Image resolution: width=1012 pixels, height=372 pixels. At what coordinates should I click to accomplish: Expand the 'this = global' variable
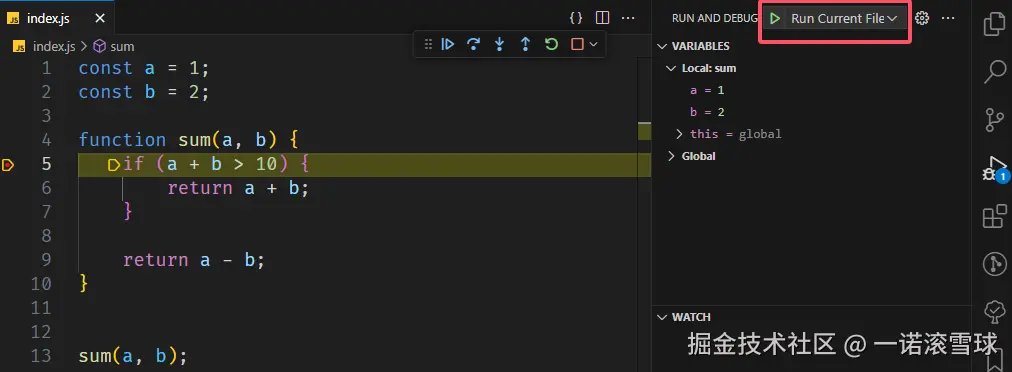[678, 134]
